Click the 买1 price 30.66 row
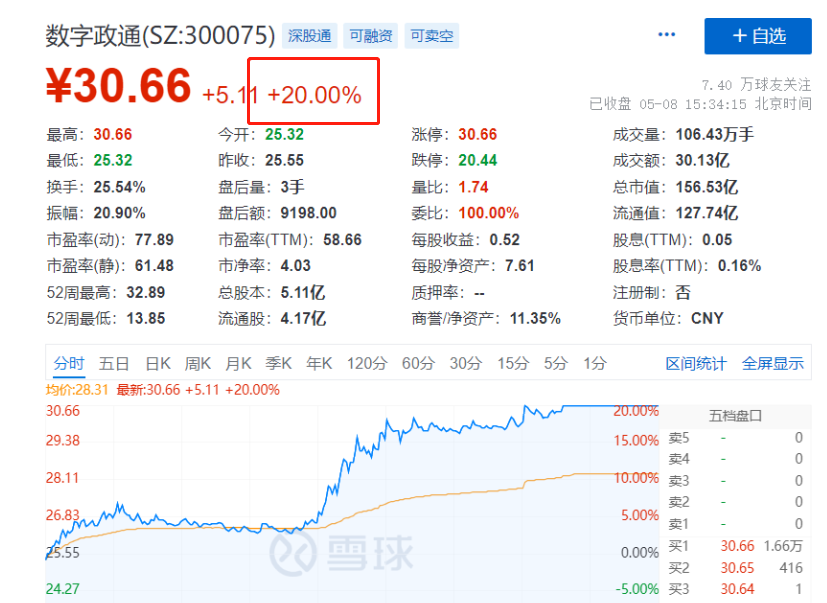The height and width of the screenshot is (603, 827). (x=735, y=546)
